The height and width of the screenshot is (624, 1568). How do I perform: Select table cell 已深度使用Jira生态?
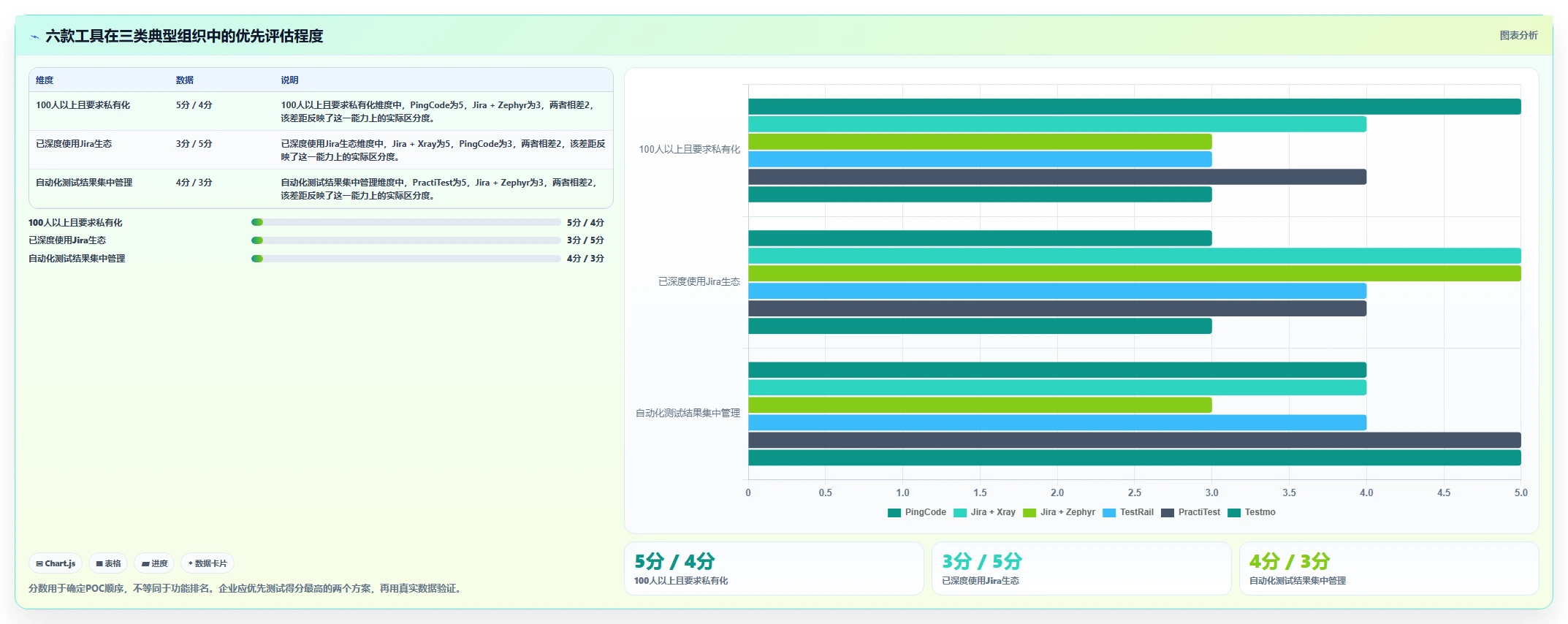click(74, 144)
